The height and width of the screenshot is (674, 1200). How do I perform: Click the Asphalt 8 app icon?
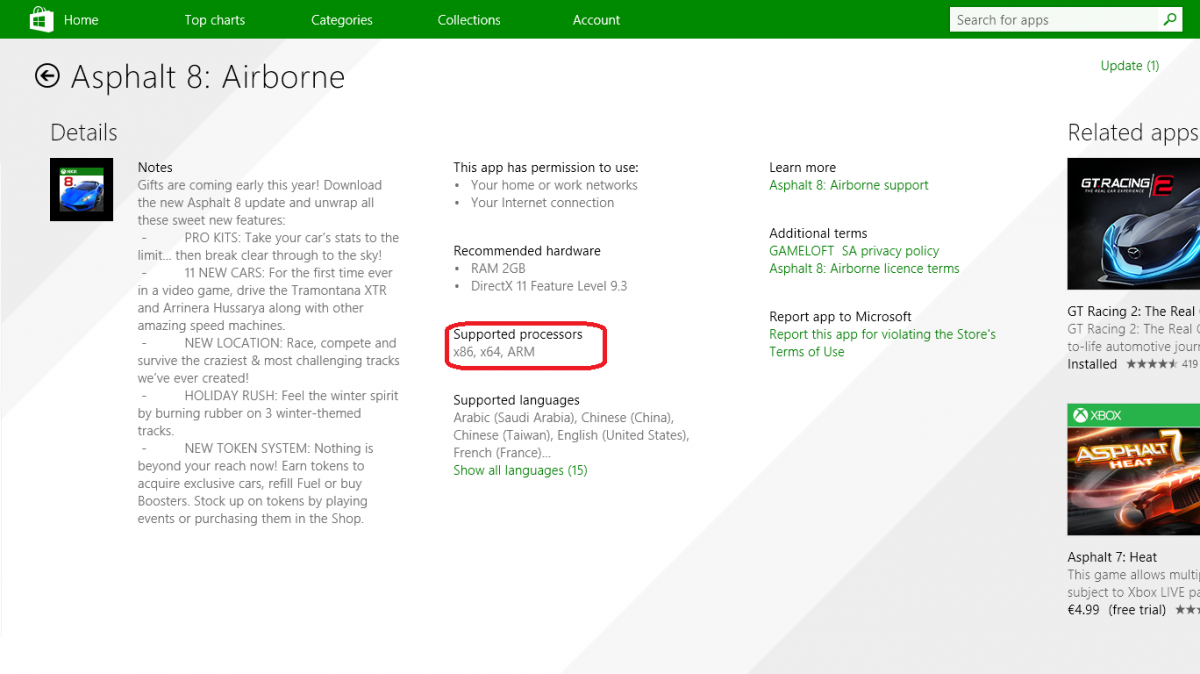pos(82,189)
